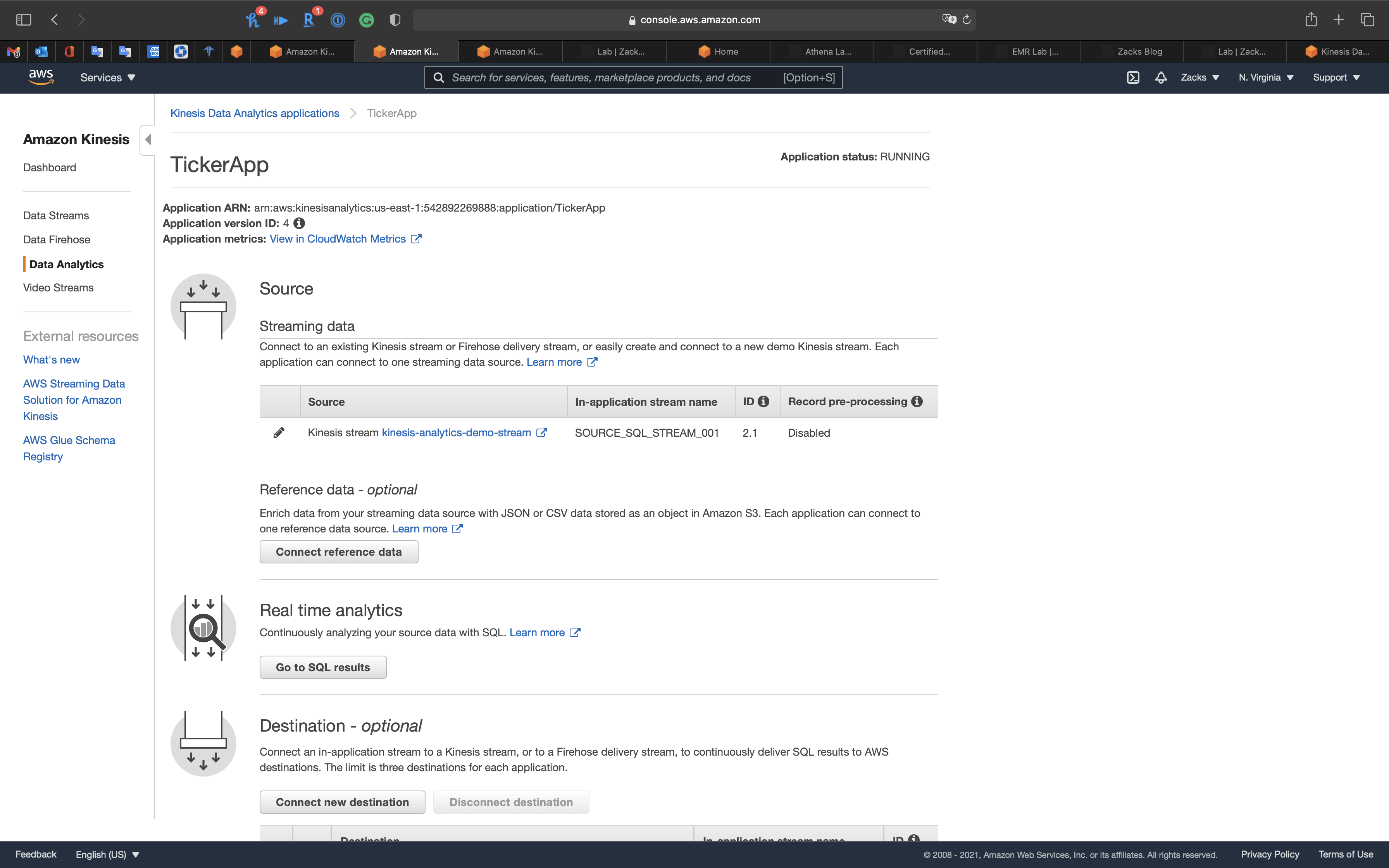
Task: Toggle the browser sidebar icon
Action: pos(24,20)
